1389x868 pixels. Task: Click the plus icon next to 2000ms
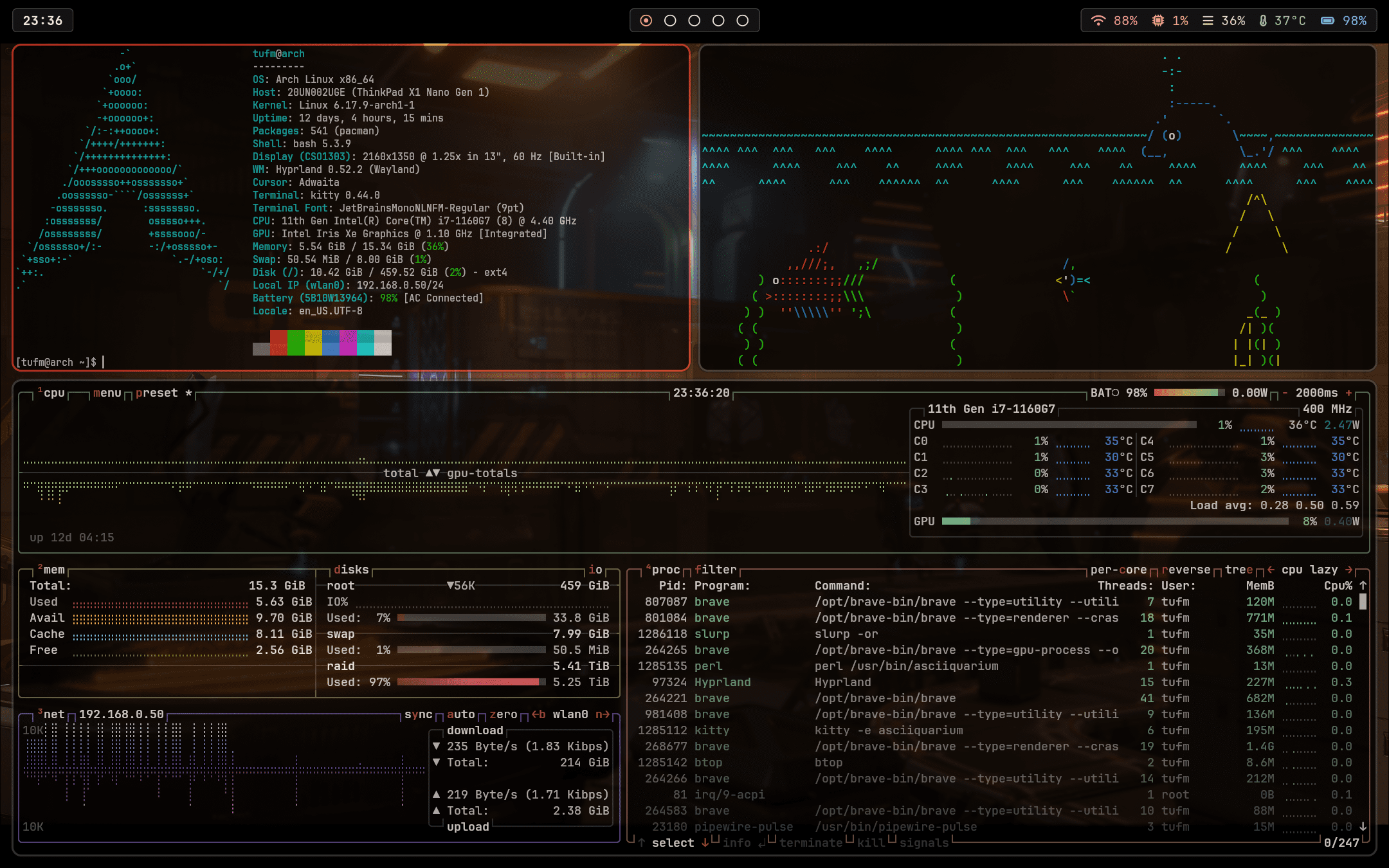pyautogui.click(x=1348, y=393)
